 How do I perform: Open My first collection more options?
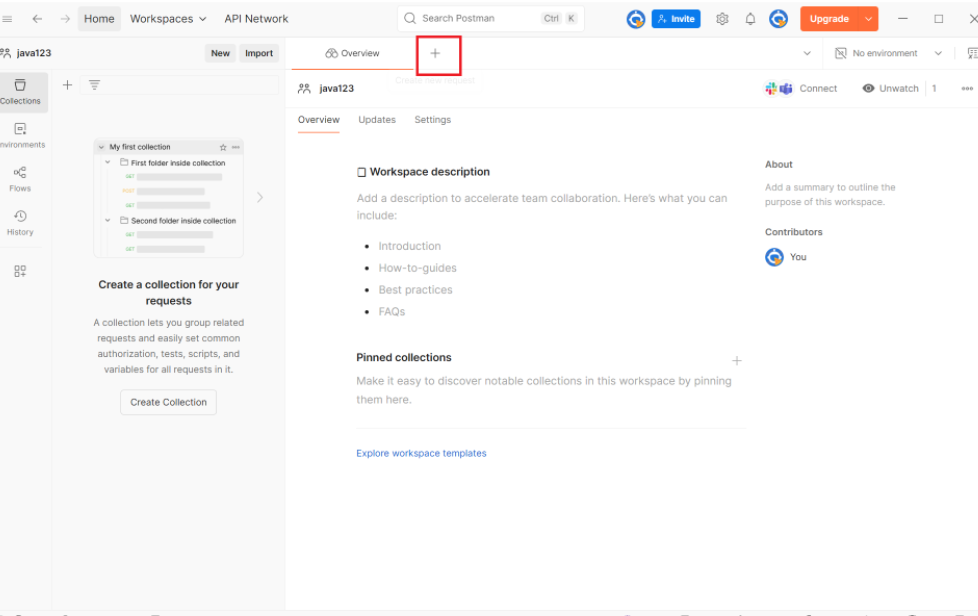click(236, 147)
